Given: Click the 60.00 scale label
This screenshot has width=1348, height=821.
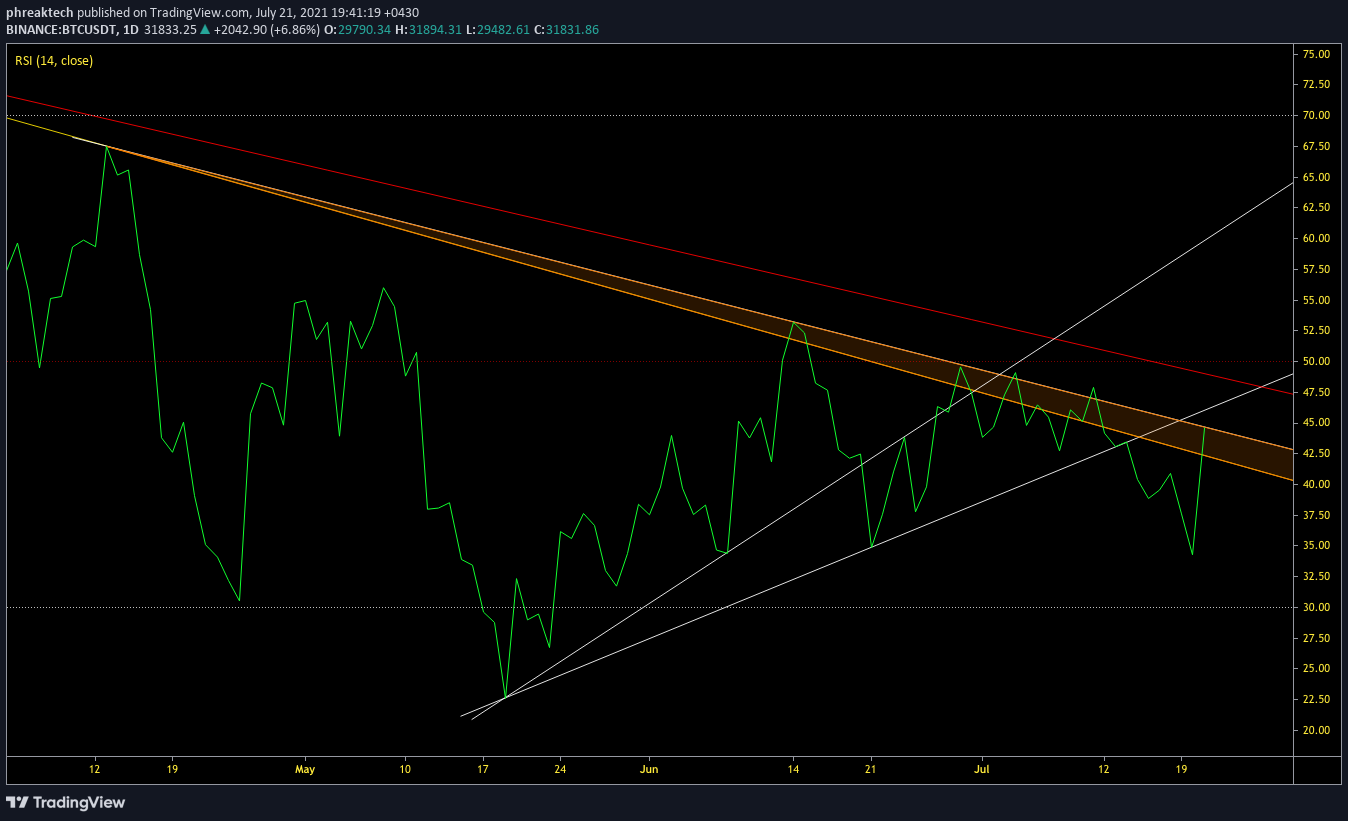Looking at the screenshot, I should (x=1315, y=238).
